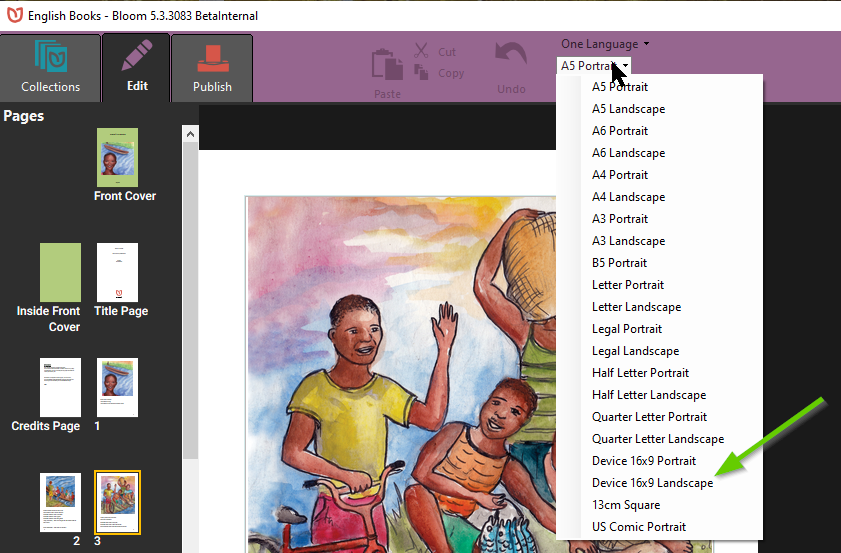Click the Edit tab pencil icon
Viewport: 841px width, 553px height.
(x=137, y=56)
